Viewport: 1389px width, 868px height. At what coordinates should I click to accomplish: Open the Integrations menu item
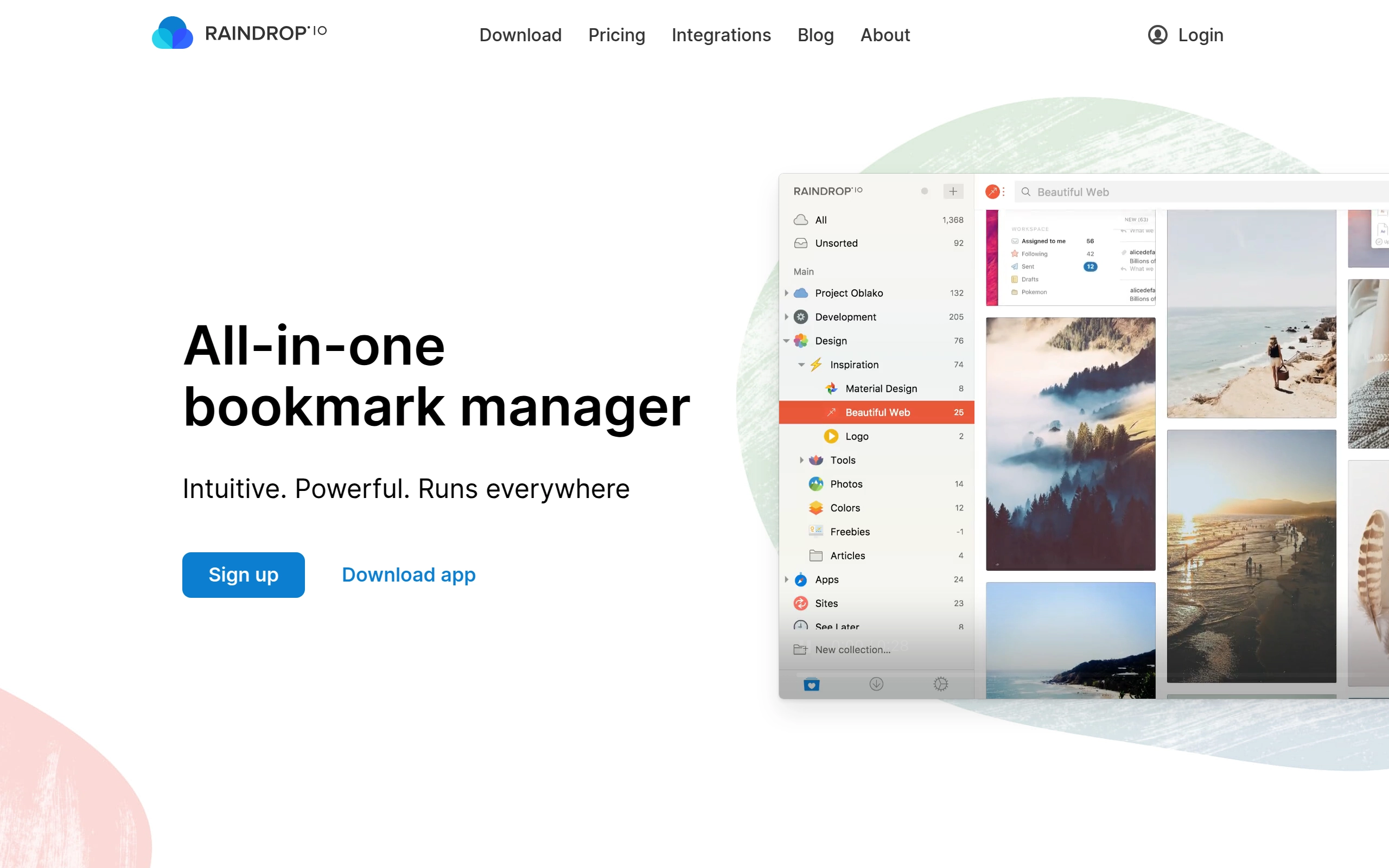point(721,35)
